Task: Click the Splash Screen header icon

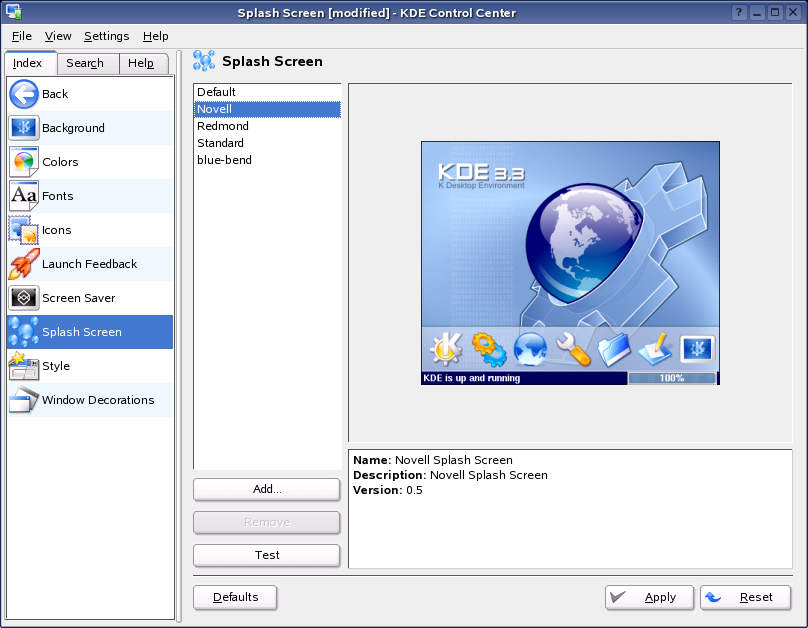Action: click(x=204, y=61)
